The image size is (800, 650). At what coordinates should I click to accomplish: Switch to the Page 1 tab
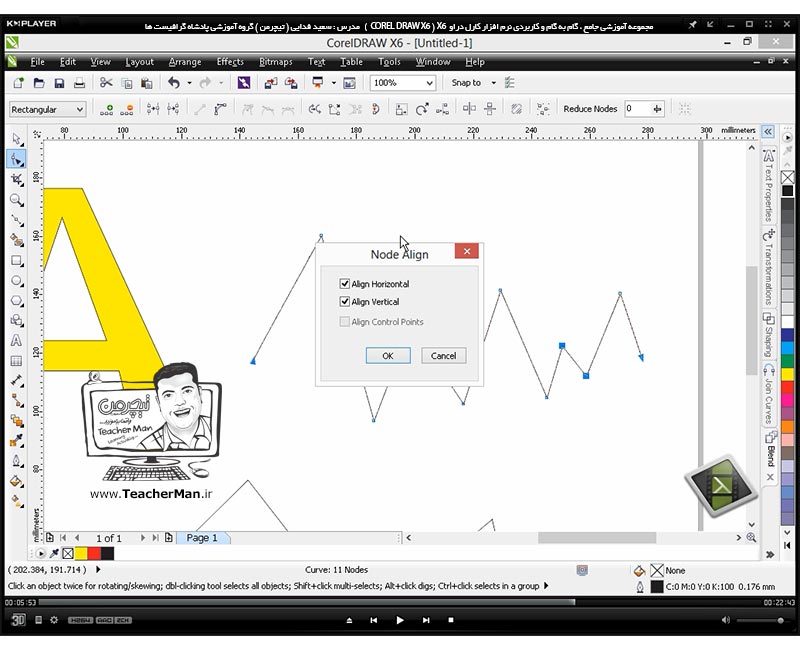(202, 538)
